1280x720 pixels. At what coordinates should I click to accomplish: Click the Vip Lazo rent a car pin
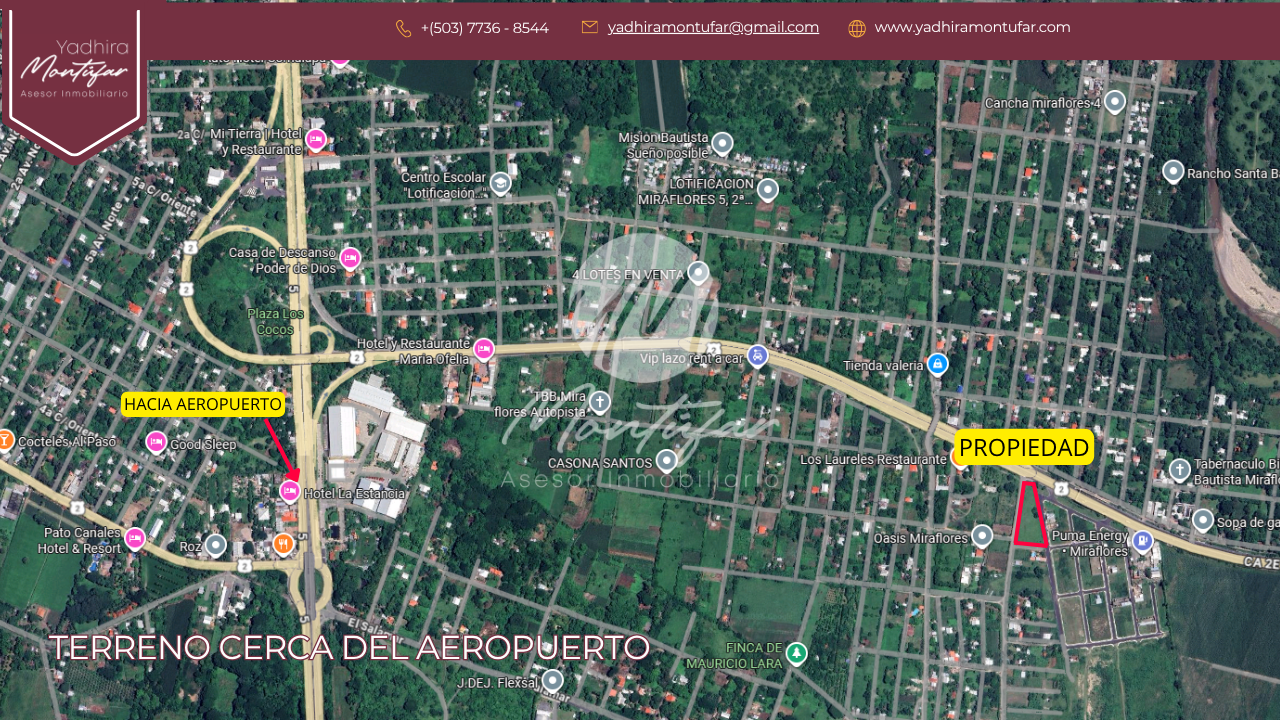point(758,355)
